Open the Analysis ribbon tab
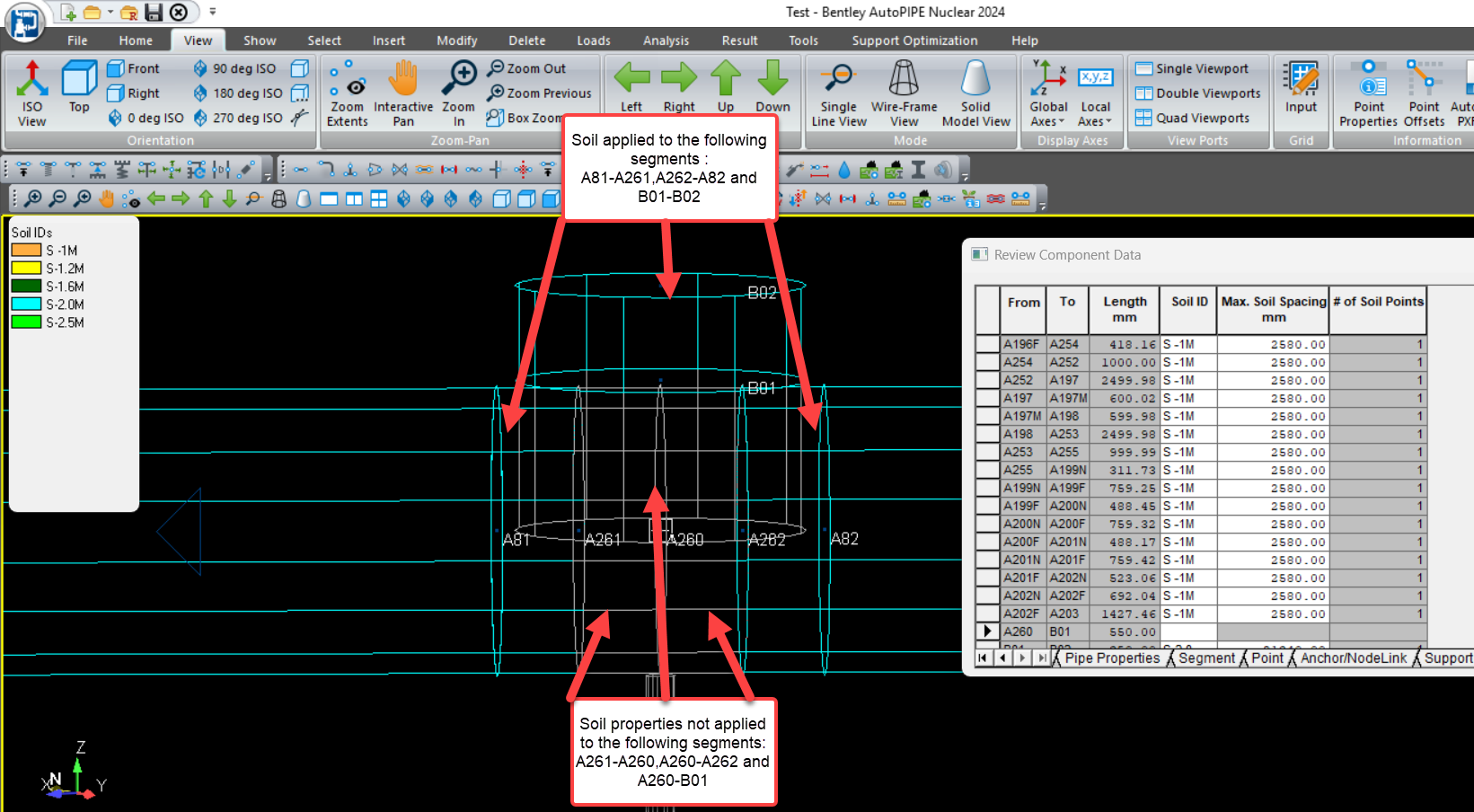Screen dimensions: 1474x812 [666, 40]
